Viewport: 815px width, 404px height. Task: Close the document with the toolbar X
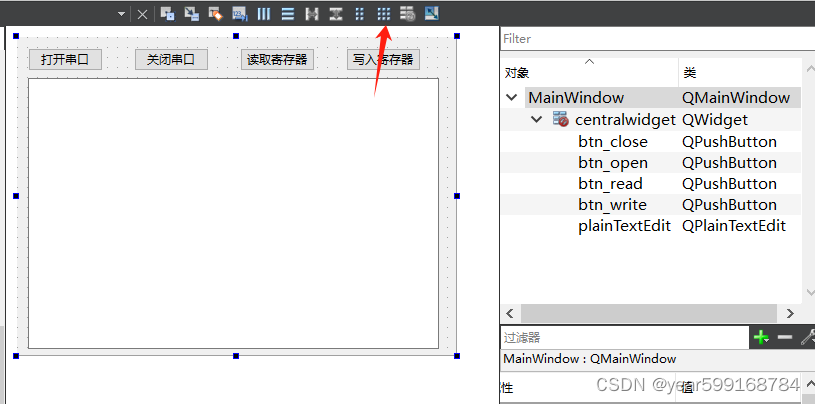coord(142,14)
